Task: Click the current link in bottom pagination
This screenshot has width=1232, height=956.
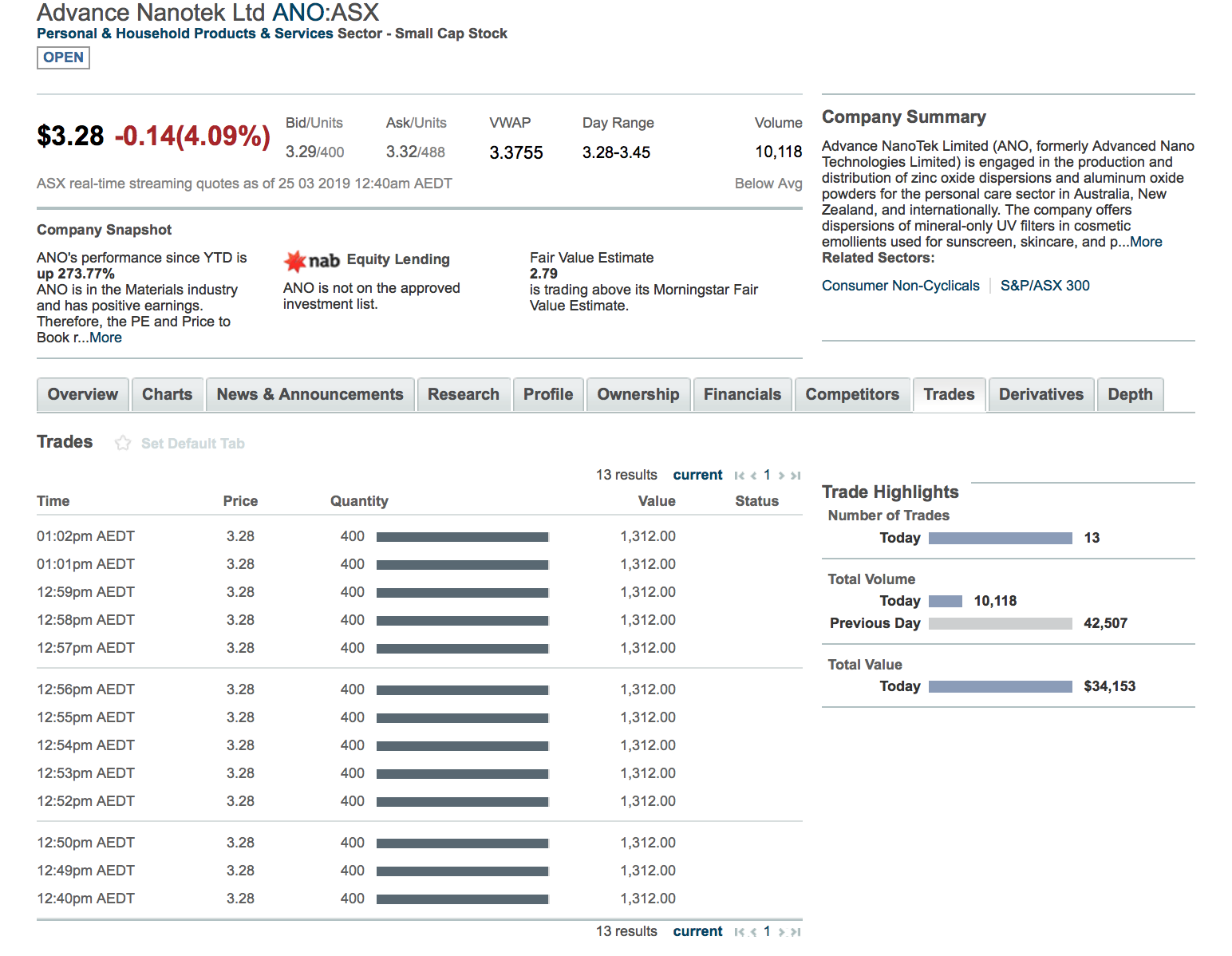Action: tap(697, 931)
